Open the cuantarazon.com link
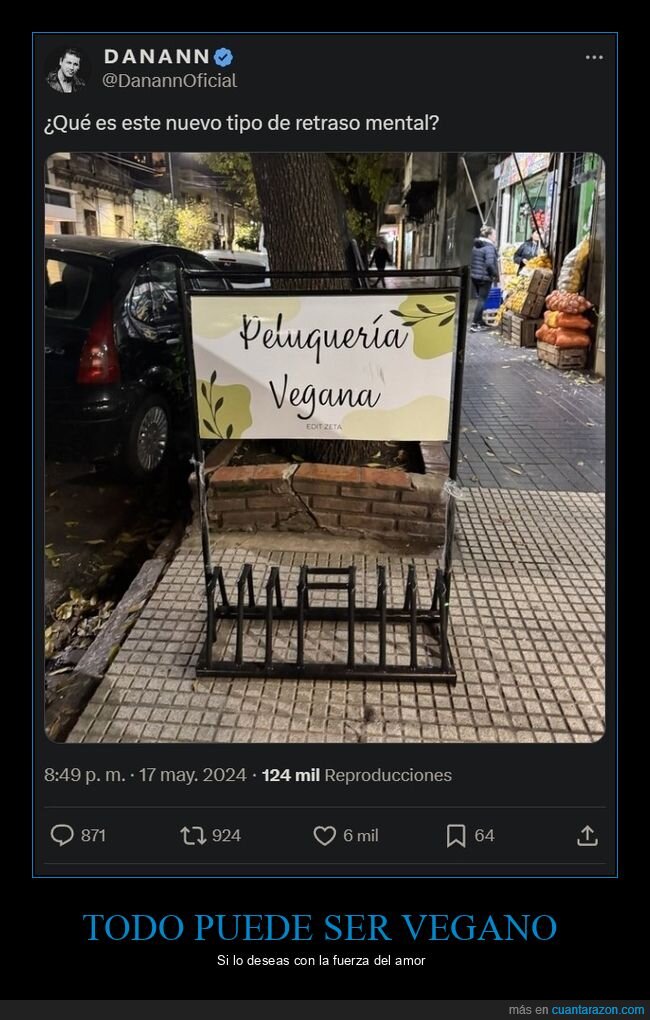 click(598, 1010)
